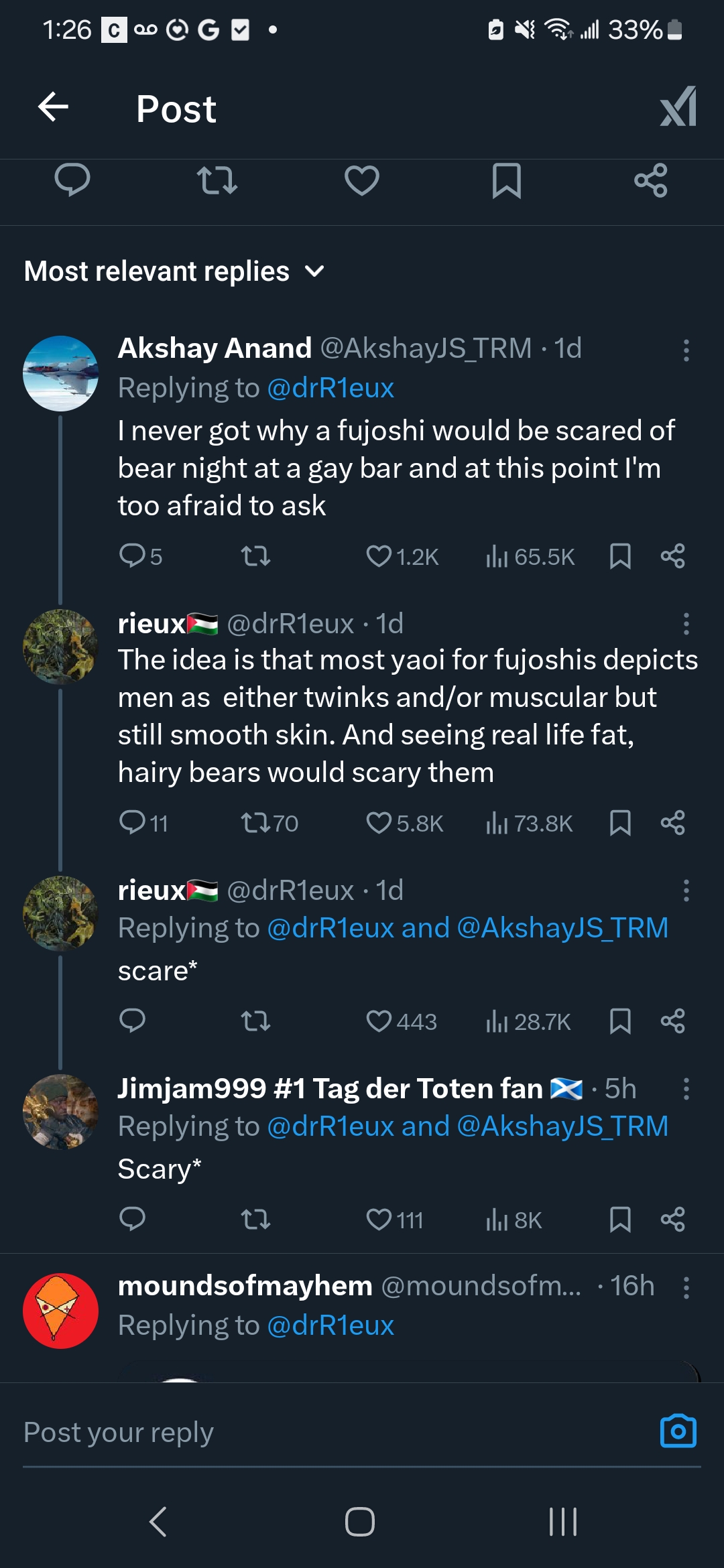Screen dimensions: 724x1568
Task: View analytics on rieux's yaoi explanation tweet
Action: coord(530,823)
